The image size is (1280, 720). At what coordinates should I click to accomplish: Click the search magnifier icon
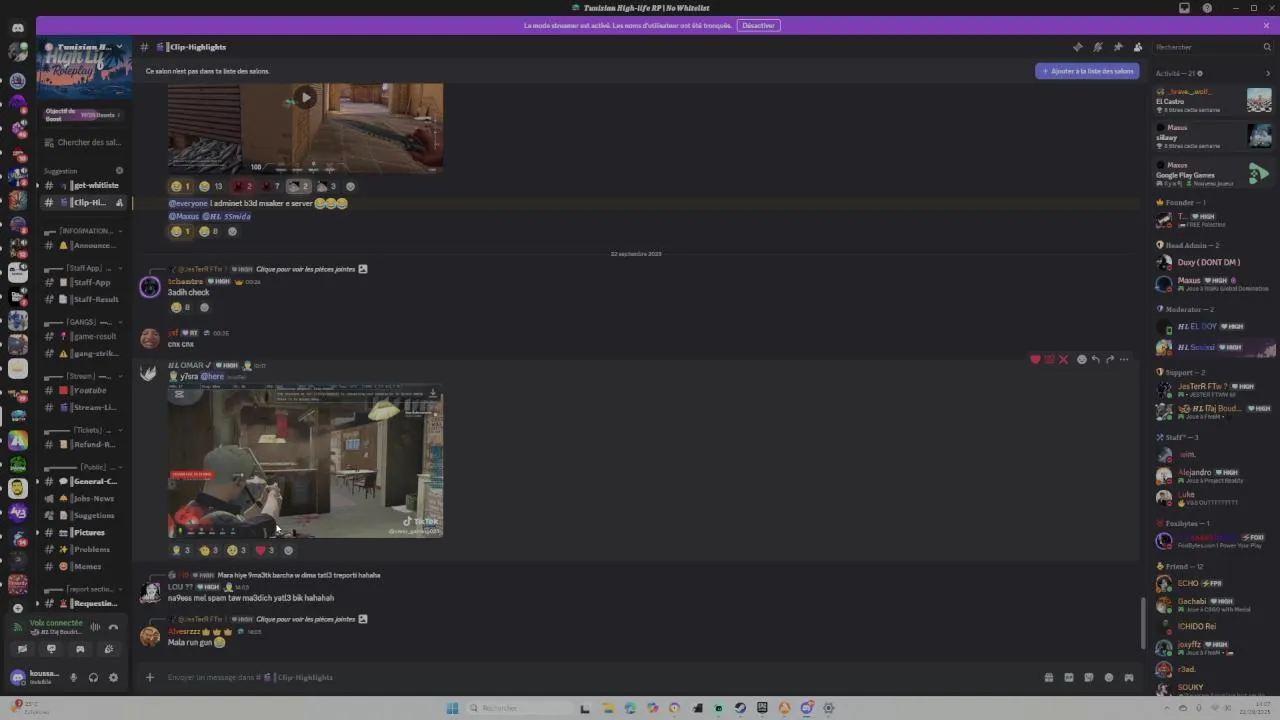pyautogui.click(x=1267, y=47)
